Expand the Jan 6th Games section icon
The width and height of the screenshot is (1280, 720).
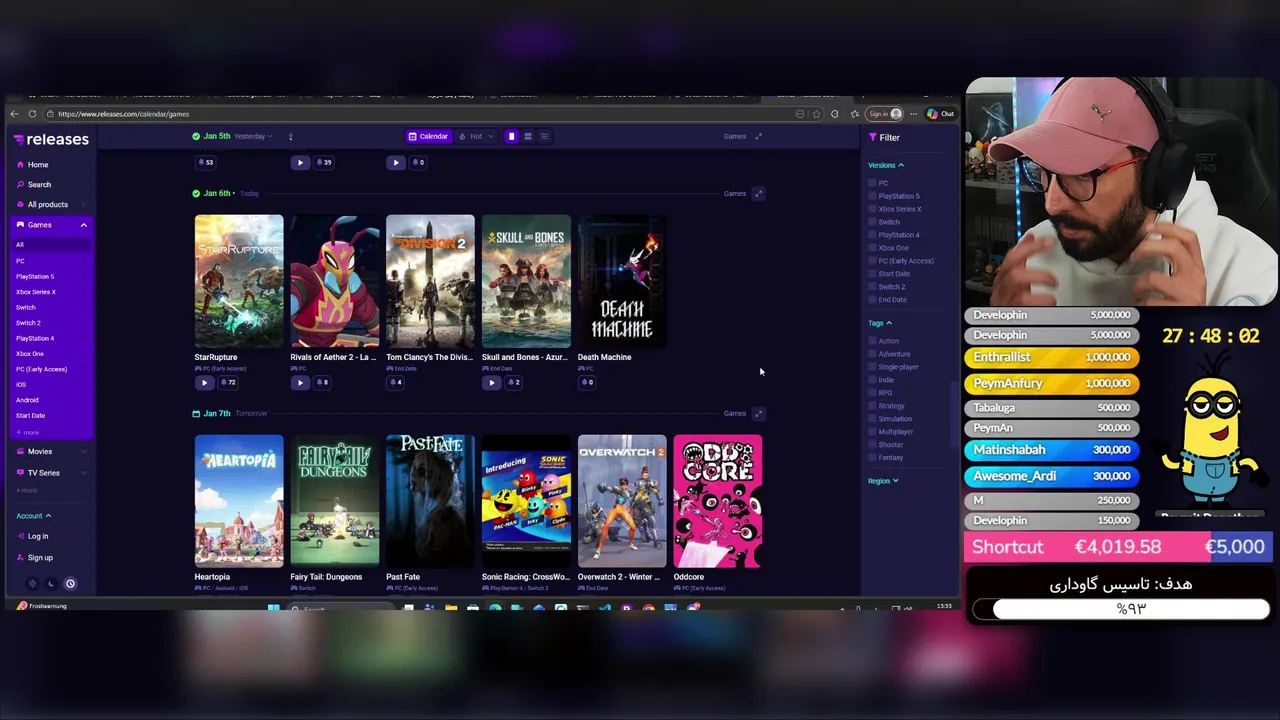(758, 194)
